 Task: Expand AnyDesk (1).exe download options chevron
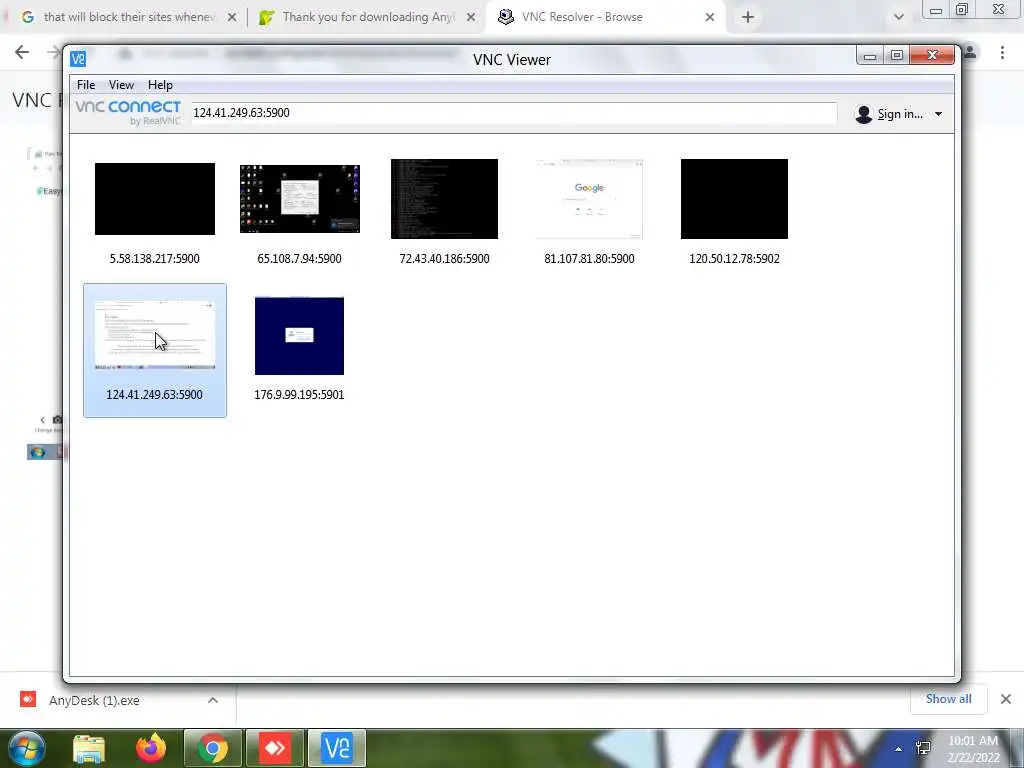(213, 700)
